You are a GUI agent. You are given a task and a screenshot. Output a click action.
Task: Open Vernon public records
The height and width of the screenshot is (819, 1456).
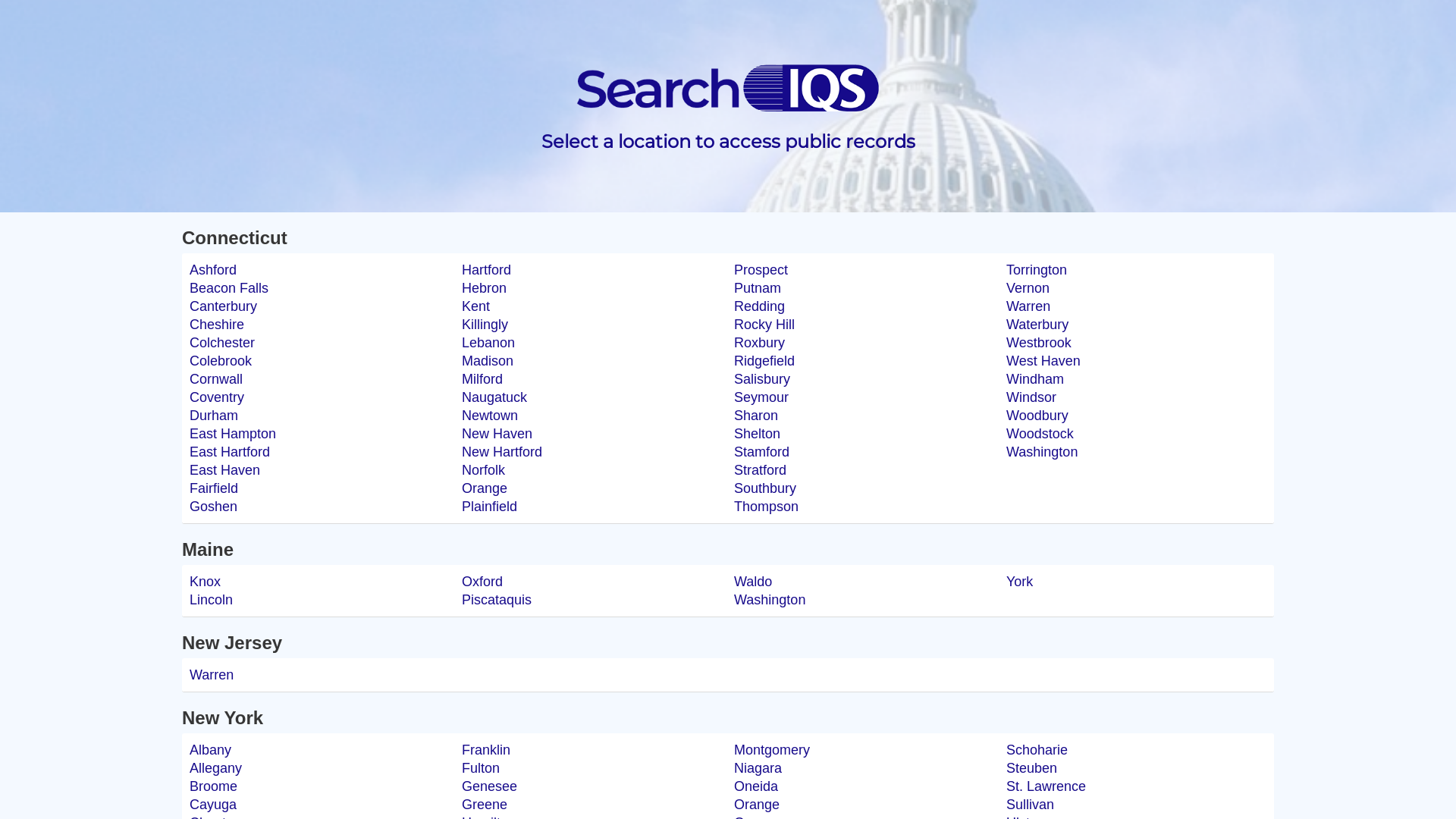1028,288
